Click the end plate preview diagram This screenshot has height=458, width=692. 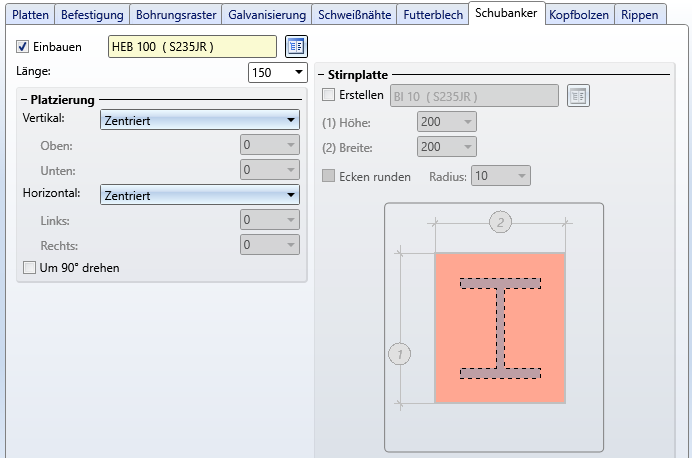(494, 327)
